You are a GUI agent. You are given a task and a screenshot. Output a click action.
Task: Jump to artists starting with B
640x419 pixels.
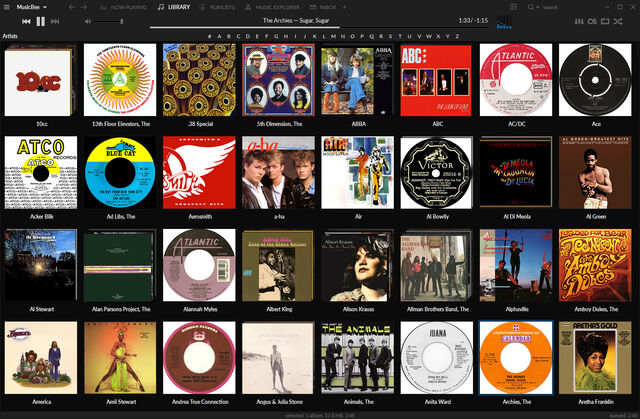pos(229,36)
